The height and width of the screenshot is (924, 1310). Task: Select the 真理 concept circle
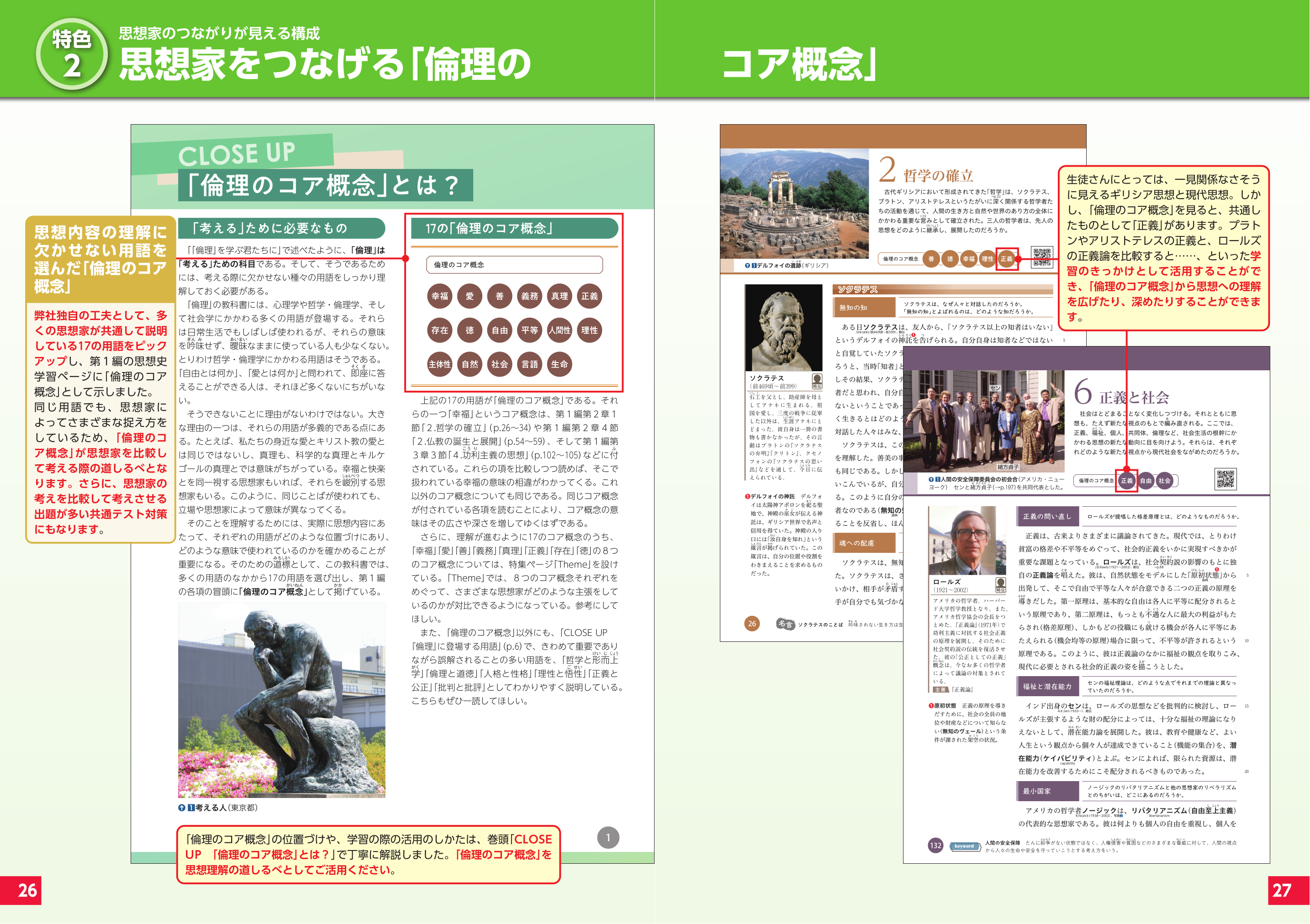click(x=560, y=296)
